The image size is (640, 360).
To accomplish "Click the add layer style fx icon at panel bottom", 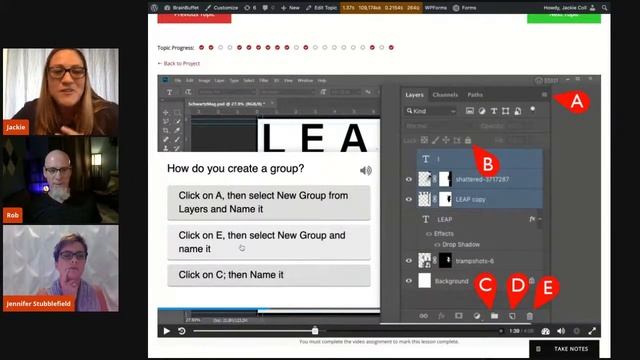I will tap(441, 316).
